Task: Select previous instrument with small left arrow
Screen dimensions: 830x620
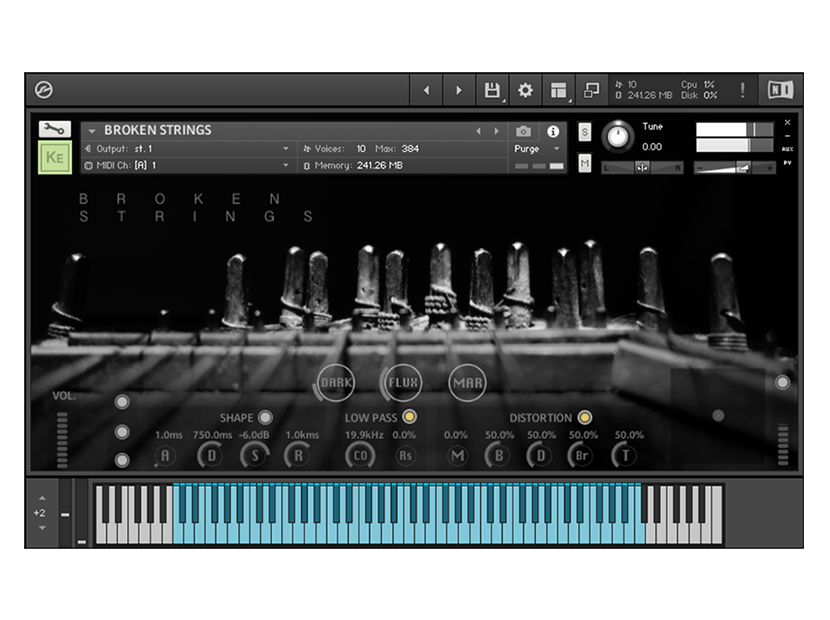Action: pos(479,131)
